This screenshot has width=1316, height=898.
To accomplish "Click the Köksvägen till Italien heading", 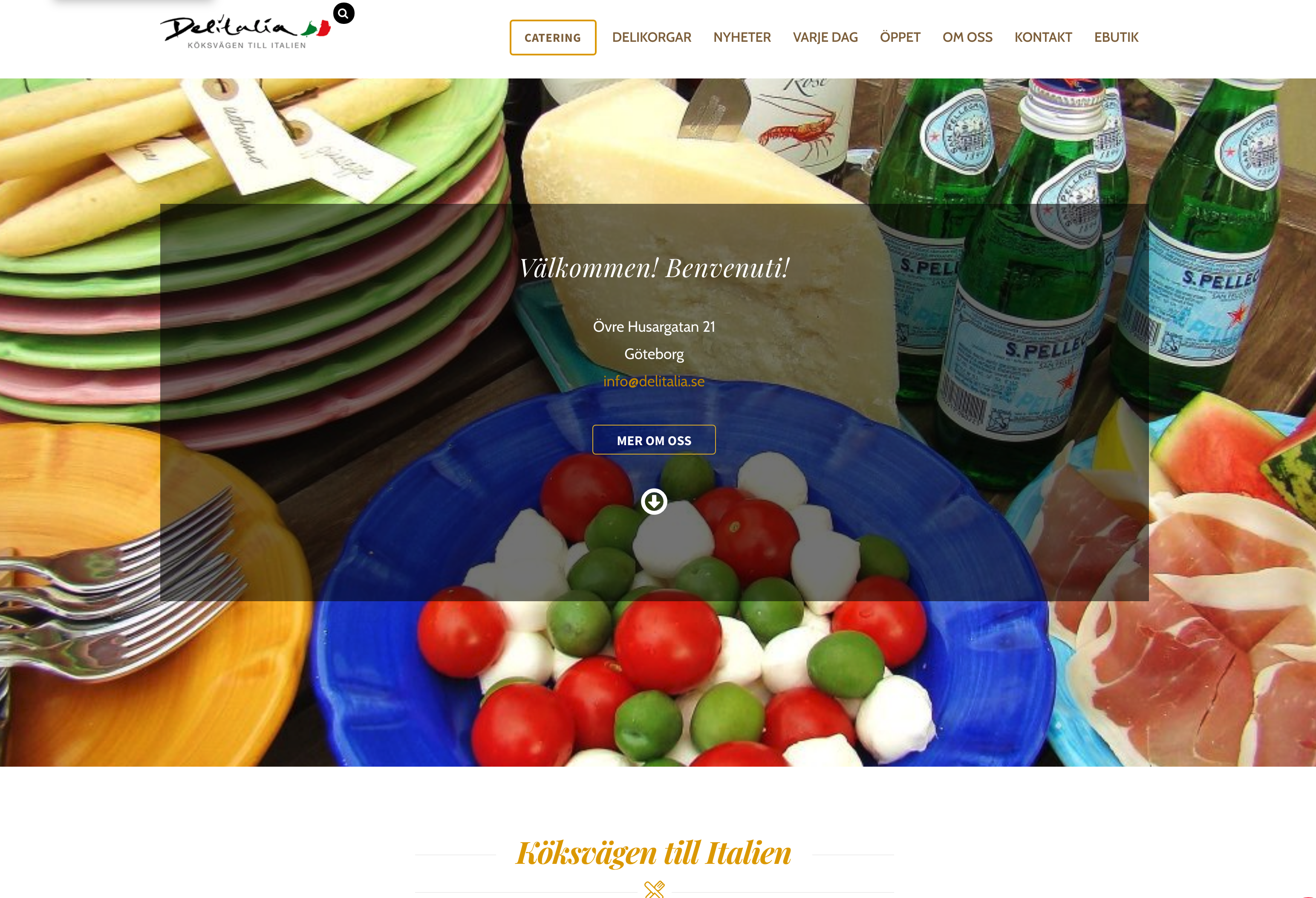I will [654, 853].
